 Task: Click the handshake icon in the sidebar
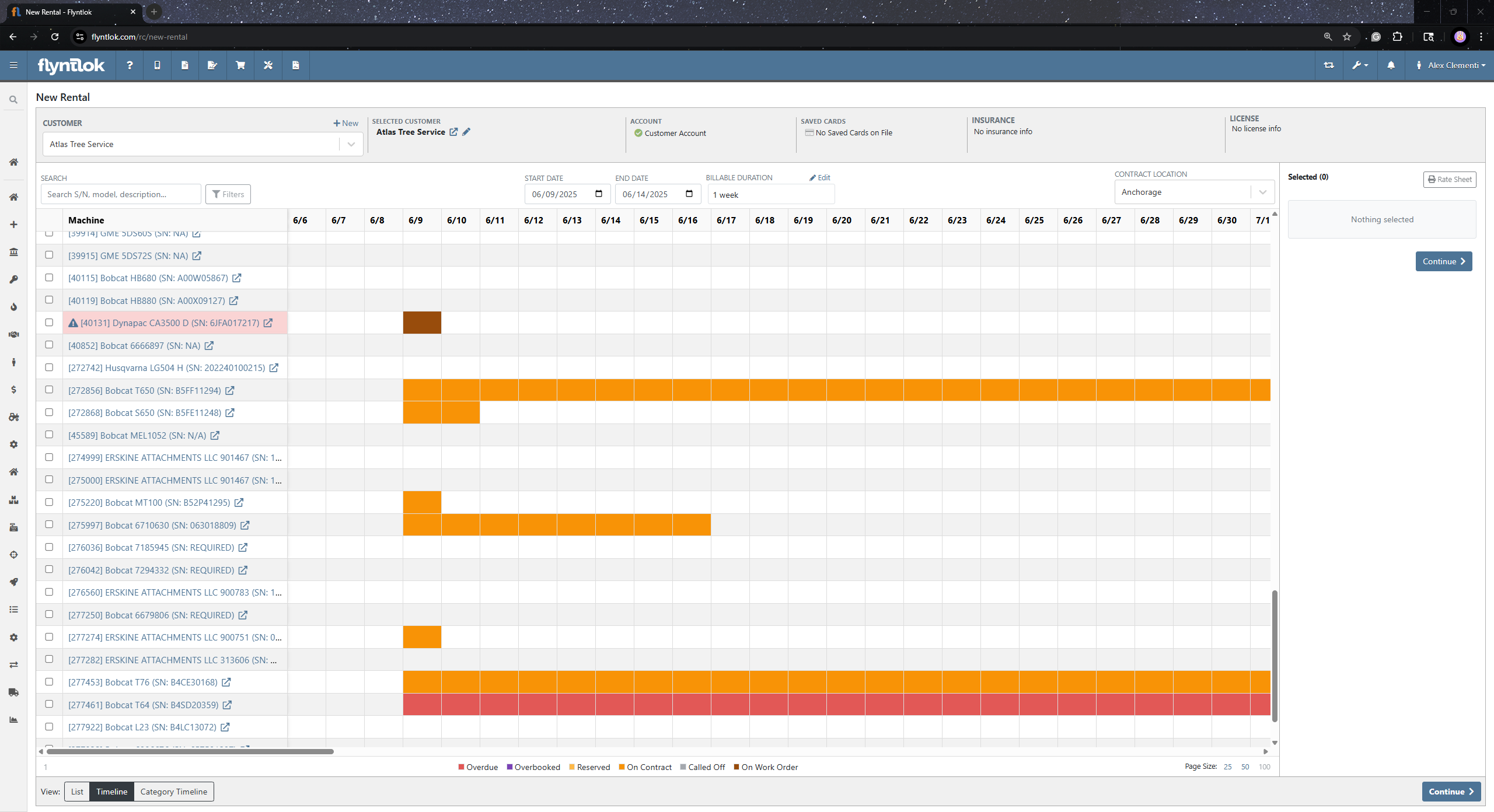[13, 334]
